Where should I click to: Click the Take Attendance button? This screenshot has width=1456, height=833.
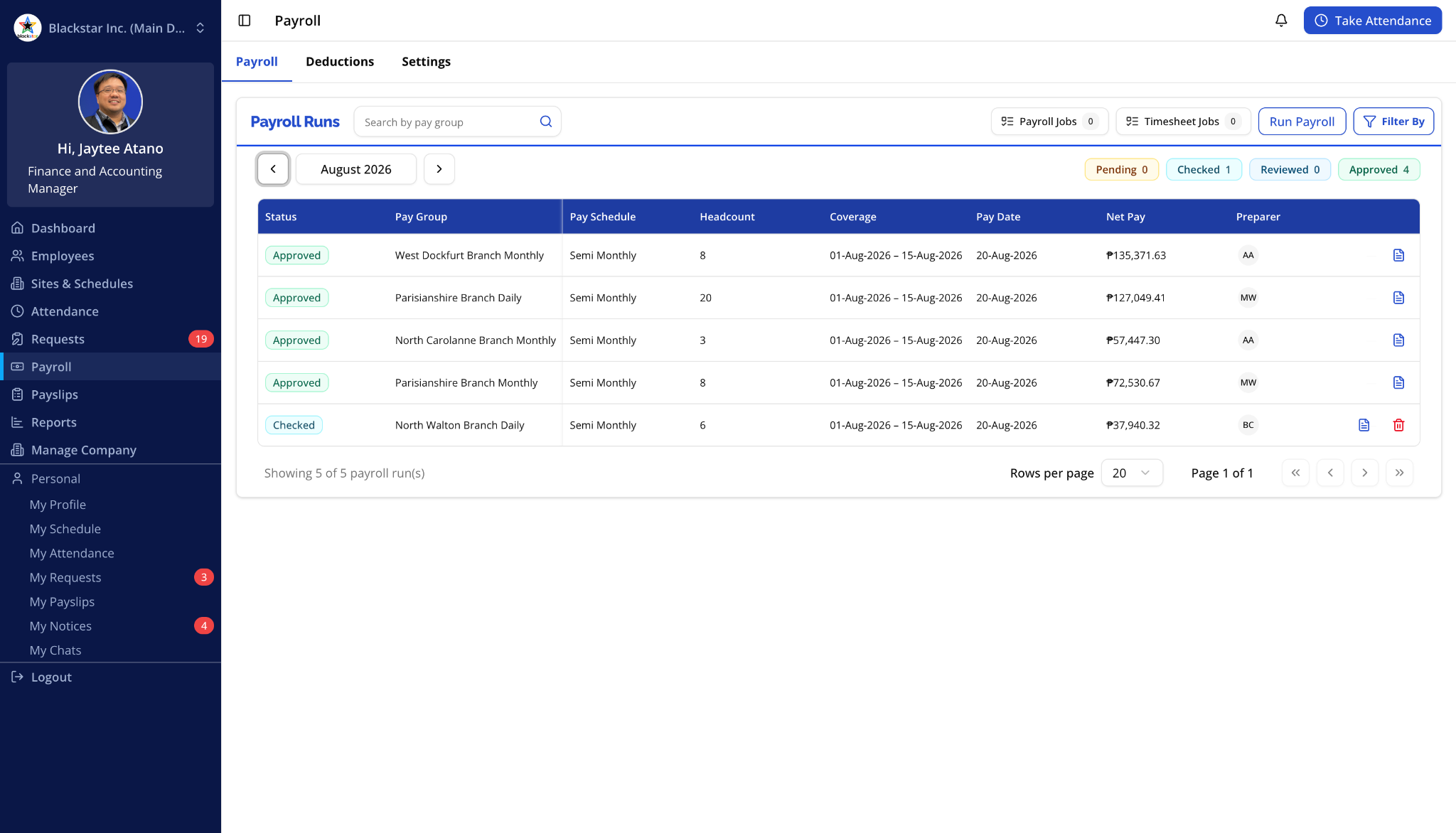point(1372,21)
